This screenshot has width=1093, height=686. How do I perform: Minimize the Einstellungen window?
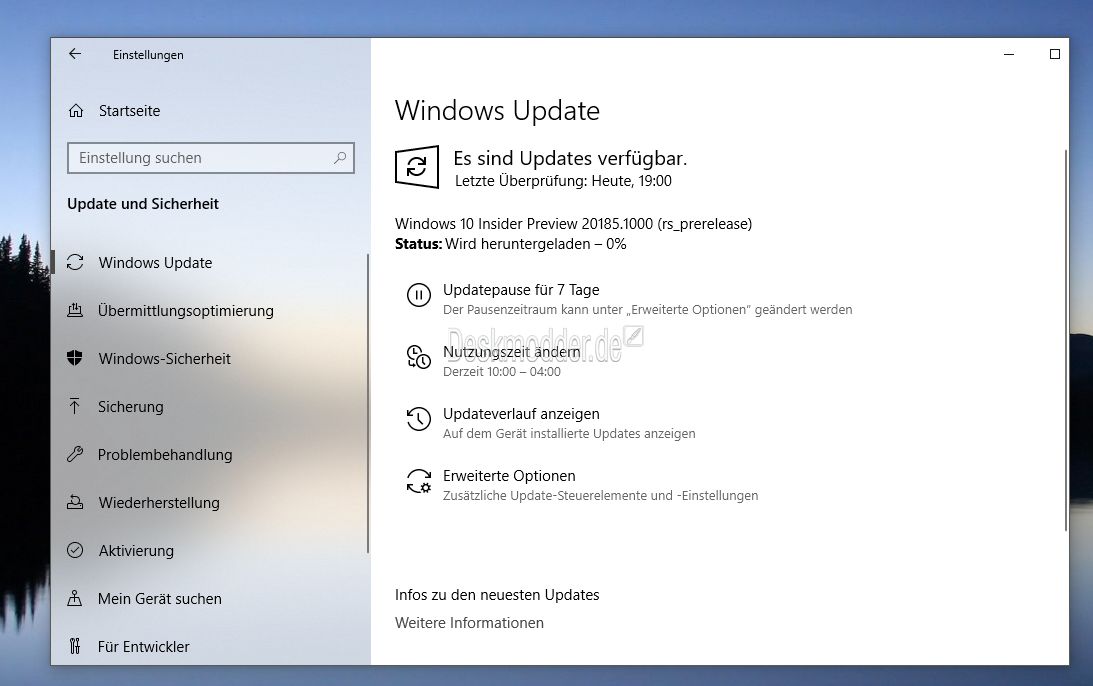click(x=1009, y=54)
